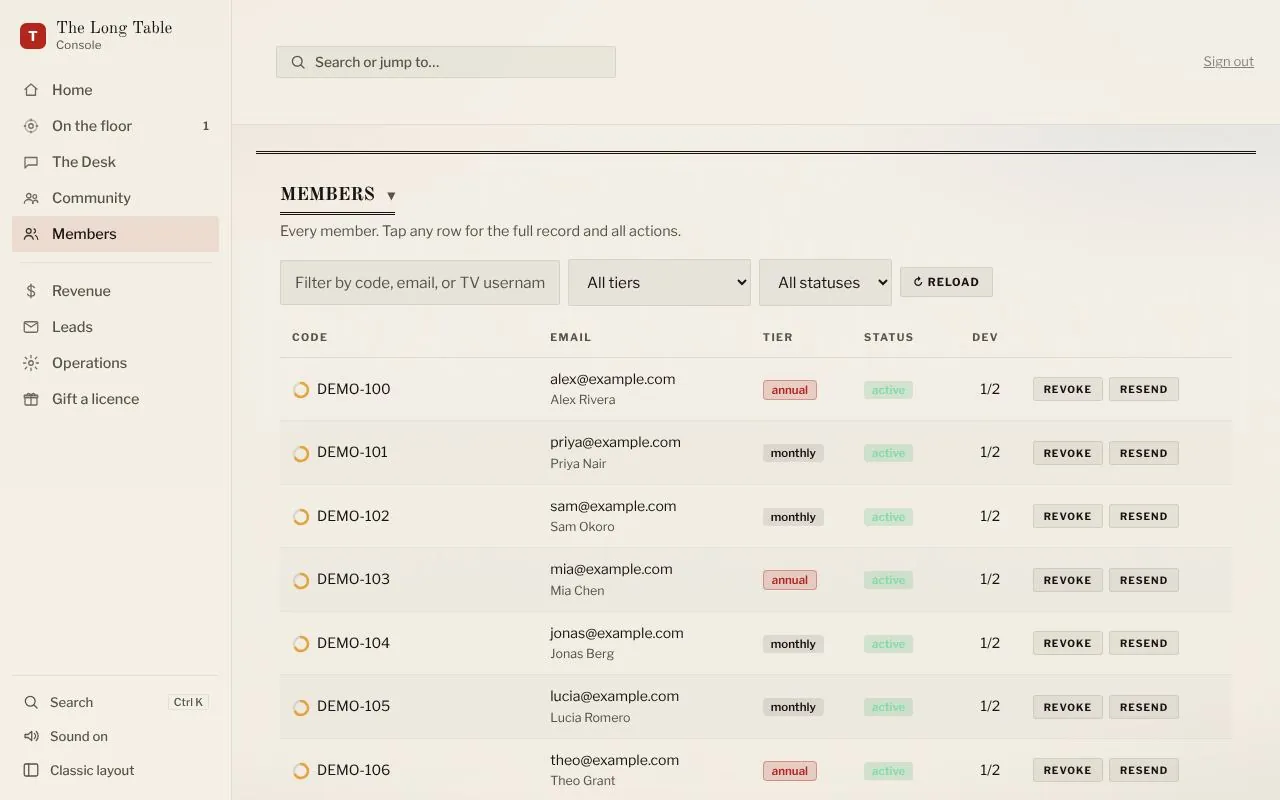Click the Gift a licence gift icon
The image size is (1280, 800).
(31, 399)
